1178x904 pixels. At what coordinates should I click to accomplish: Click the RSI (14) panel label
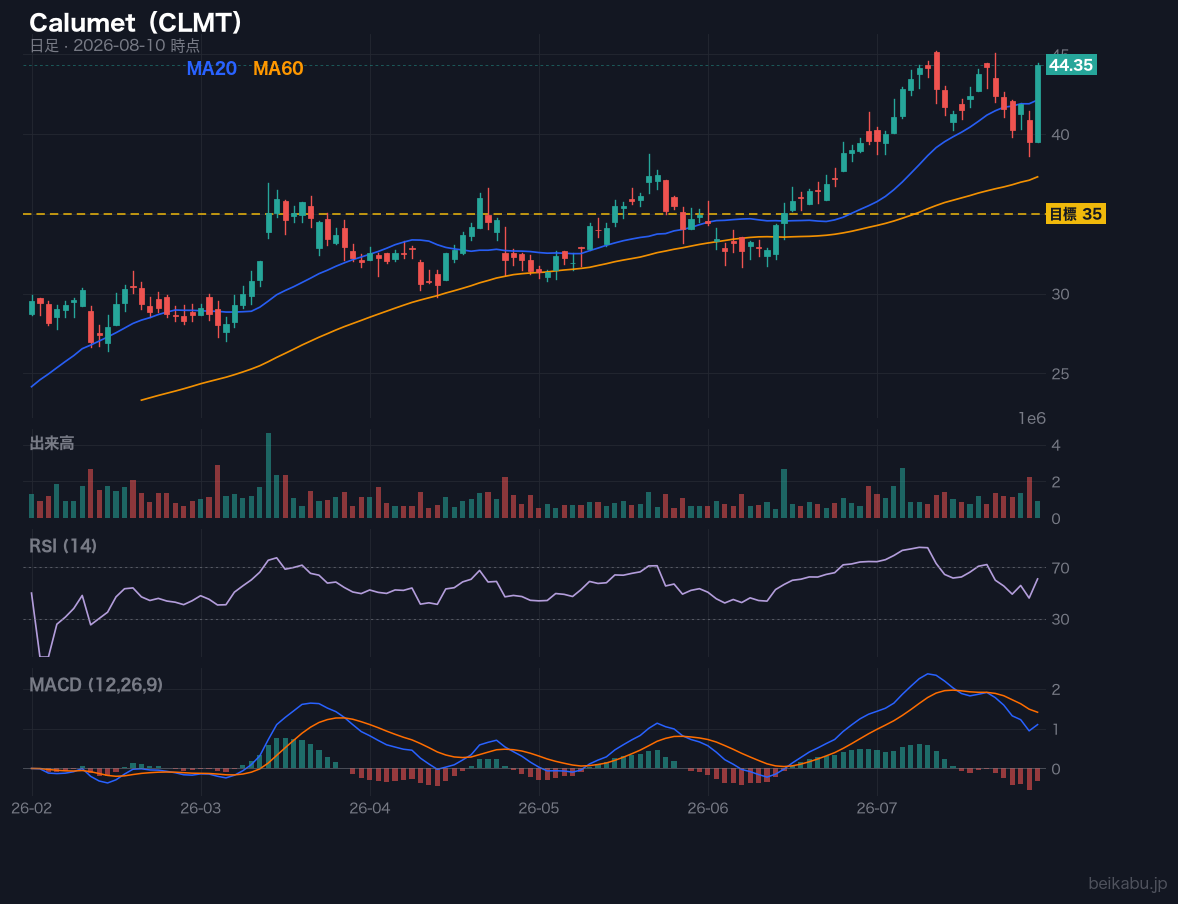click(63, 546)
